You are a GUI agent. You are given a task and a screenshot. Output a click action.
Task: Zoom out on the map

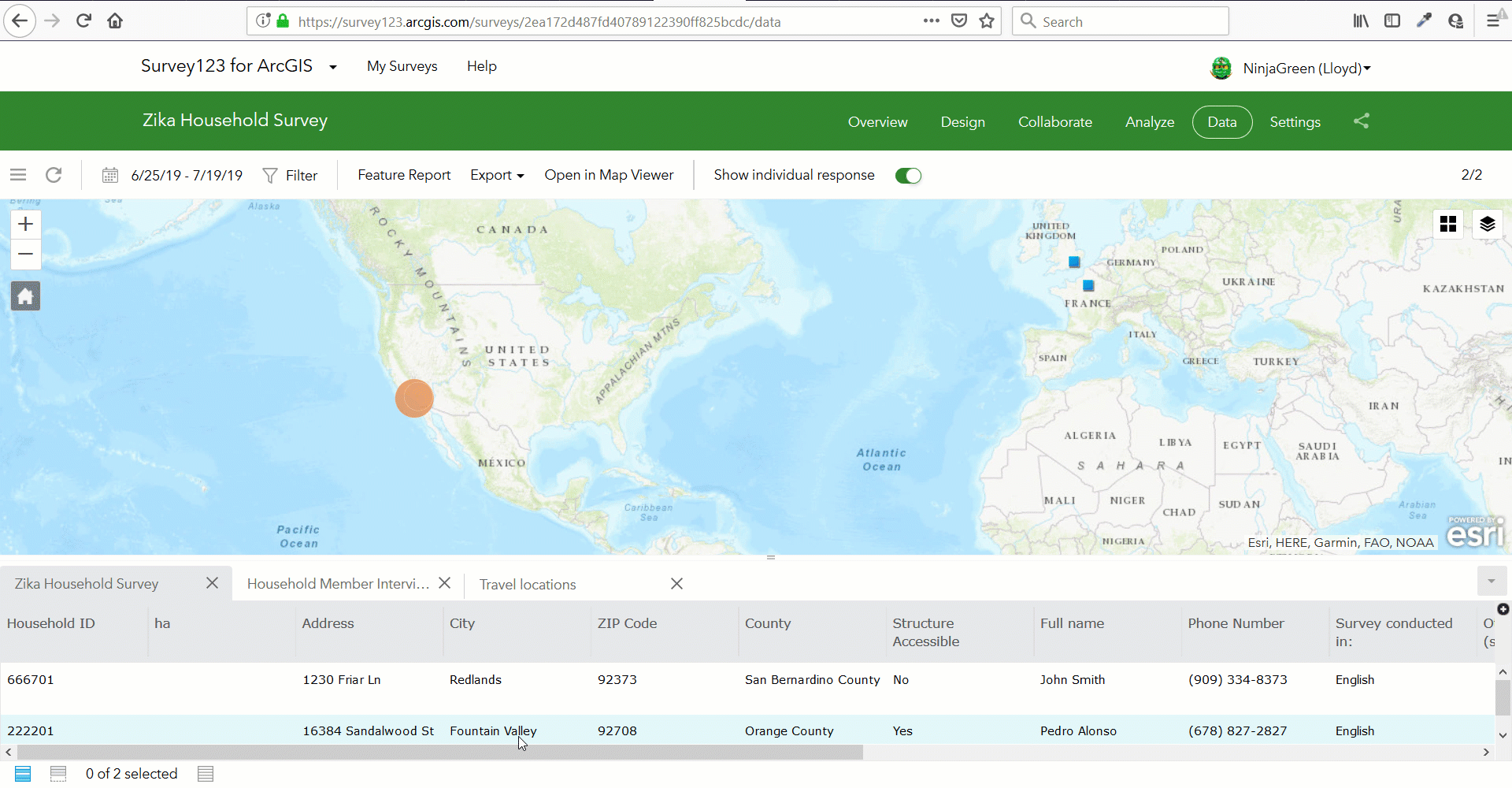coord(25,254)
